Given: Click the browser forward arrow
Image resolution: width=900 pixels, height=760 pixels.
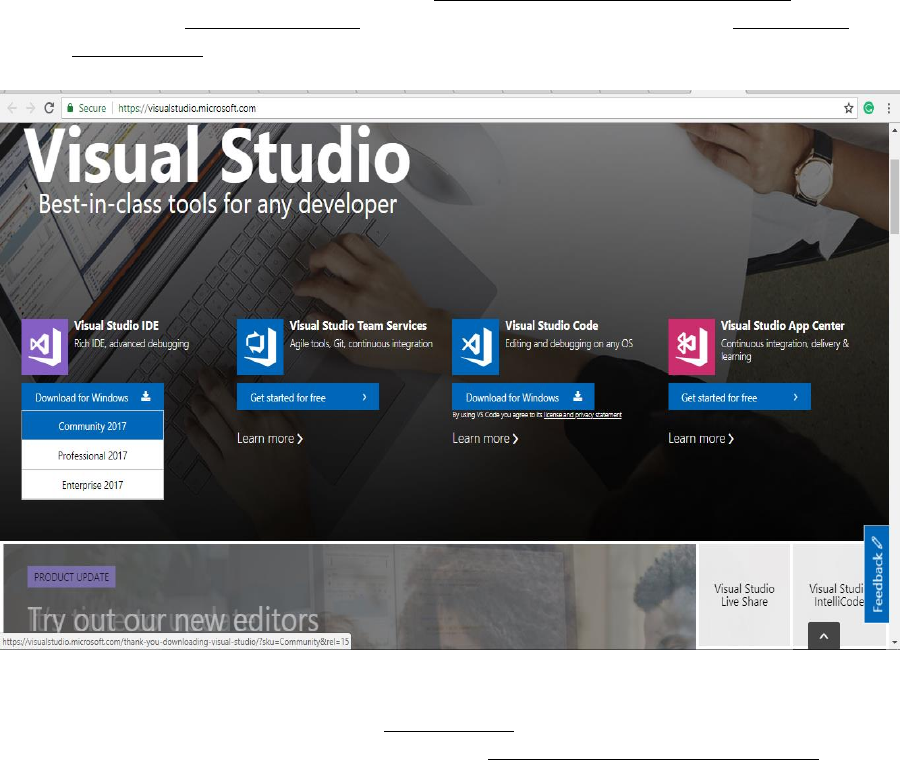Looking at the screenshot, I should 30,108.
